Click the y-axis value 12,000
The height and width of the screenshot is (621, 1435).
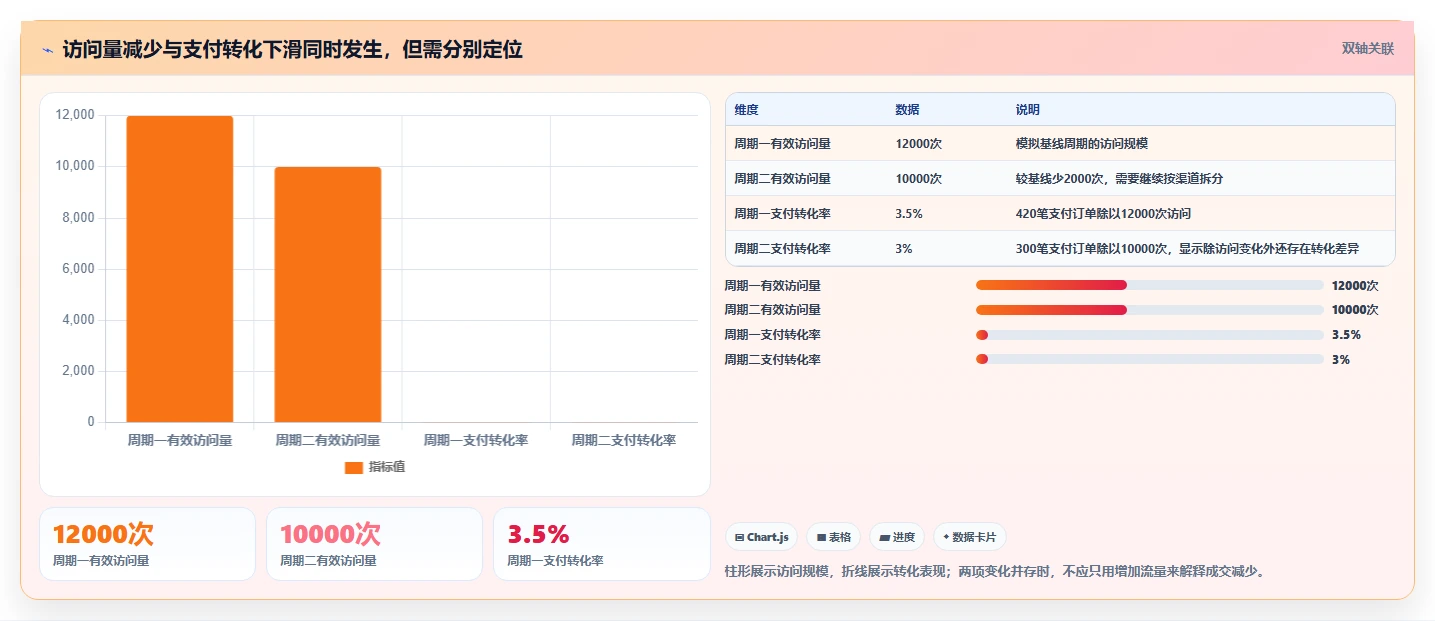[76, 115]
